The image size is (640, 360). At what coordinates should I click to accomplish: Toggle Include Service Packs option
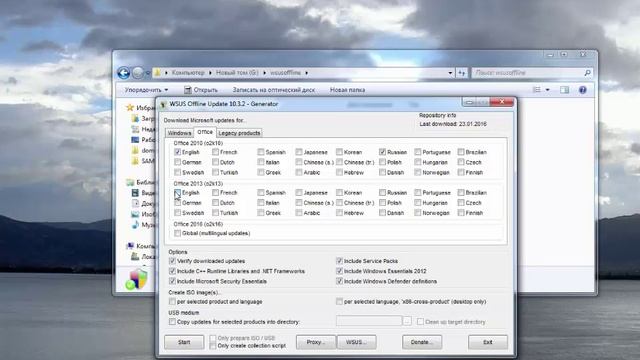339,261
